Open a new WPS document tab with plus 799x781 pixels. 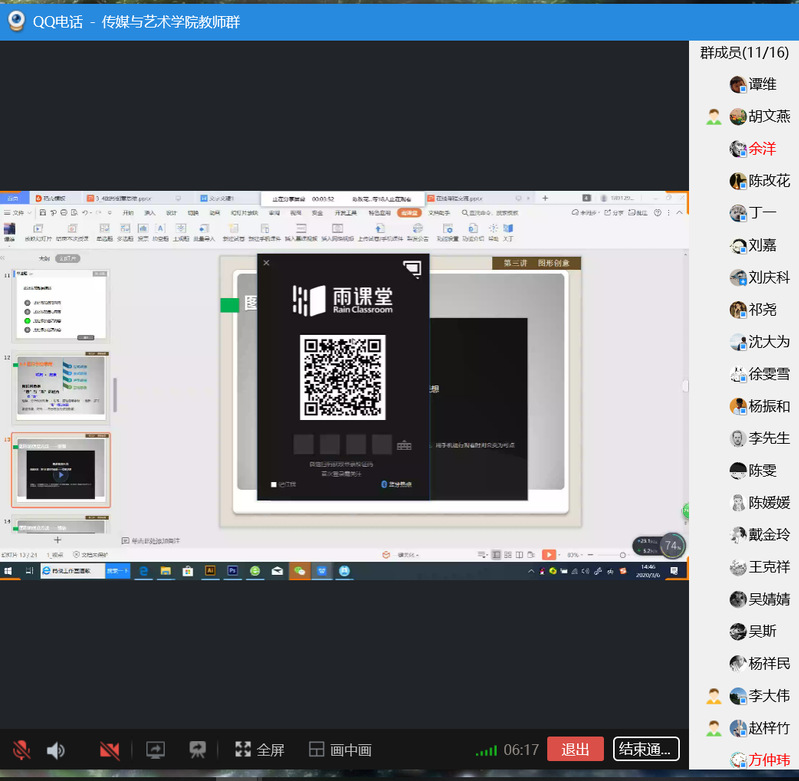[545, 198]
